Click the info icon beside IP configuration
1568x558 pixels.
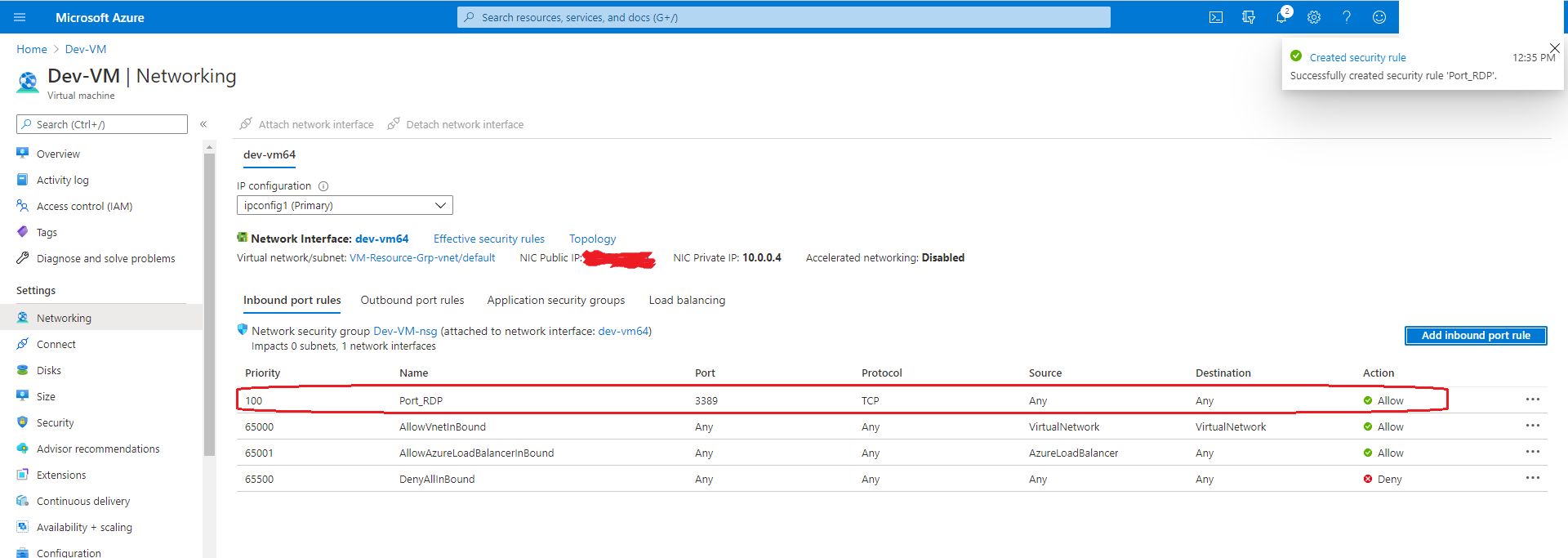(323, 186)
